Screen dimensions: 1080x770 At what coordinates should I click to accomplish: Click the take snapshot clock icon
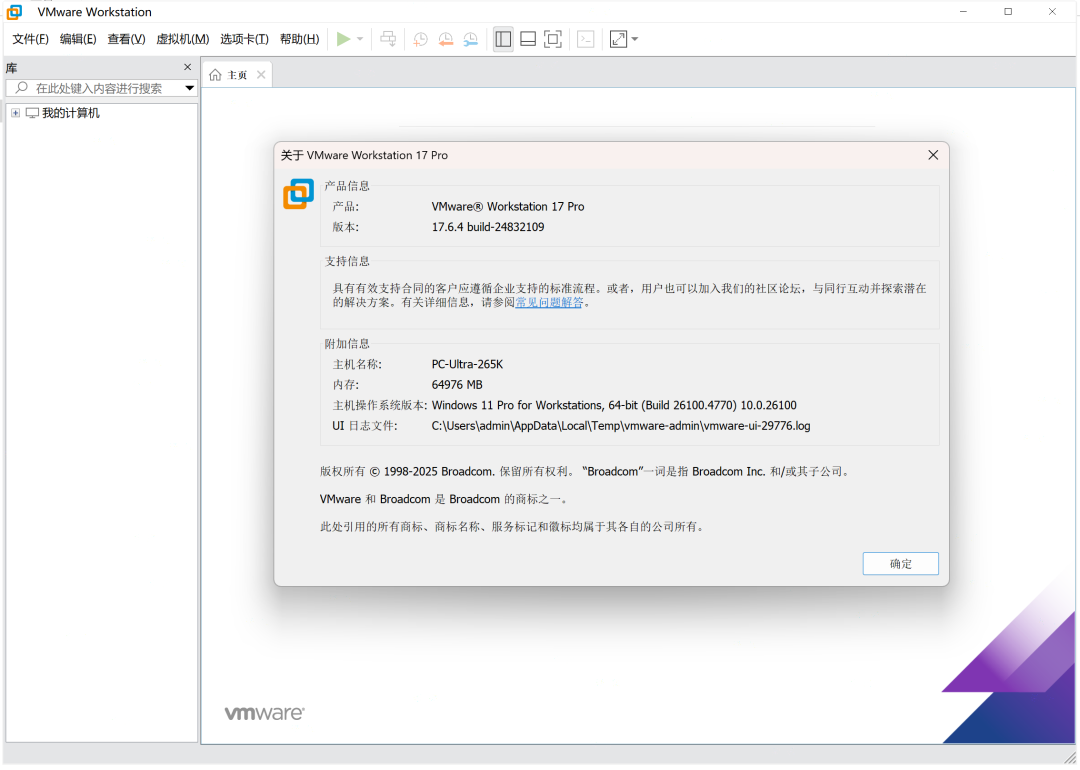(420, 39)
